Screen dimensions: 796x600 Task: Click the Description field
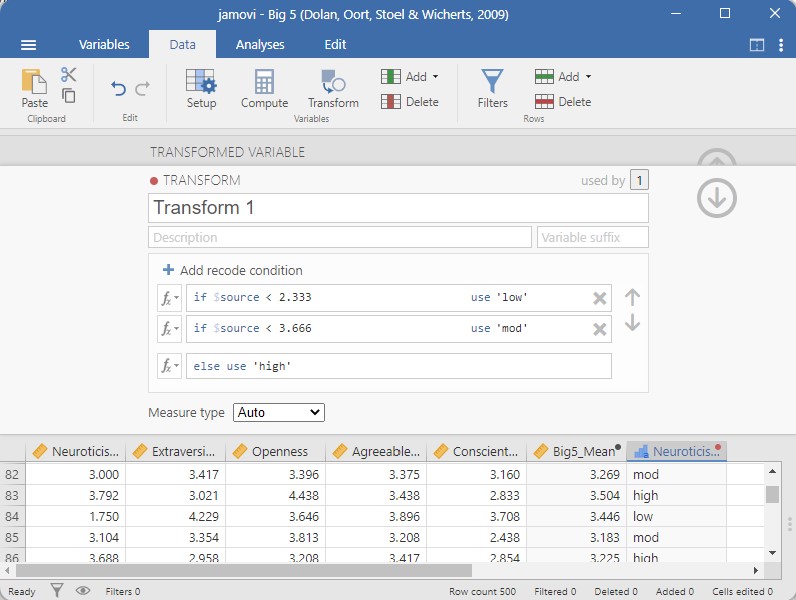point(340,237)
